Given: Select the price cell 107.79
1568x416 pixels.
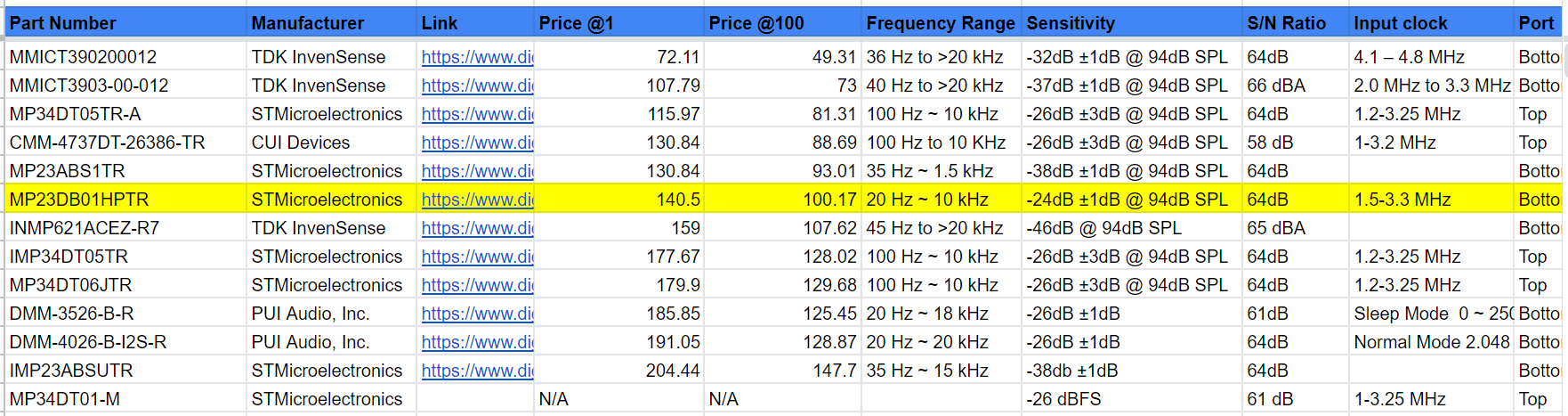Looking at the screenshot, I should tap(619, 86).
